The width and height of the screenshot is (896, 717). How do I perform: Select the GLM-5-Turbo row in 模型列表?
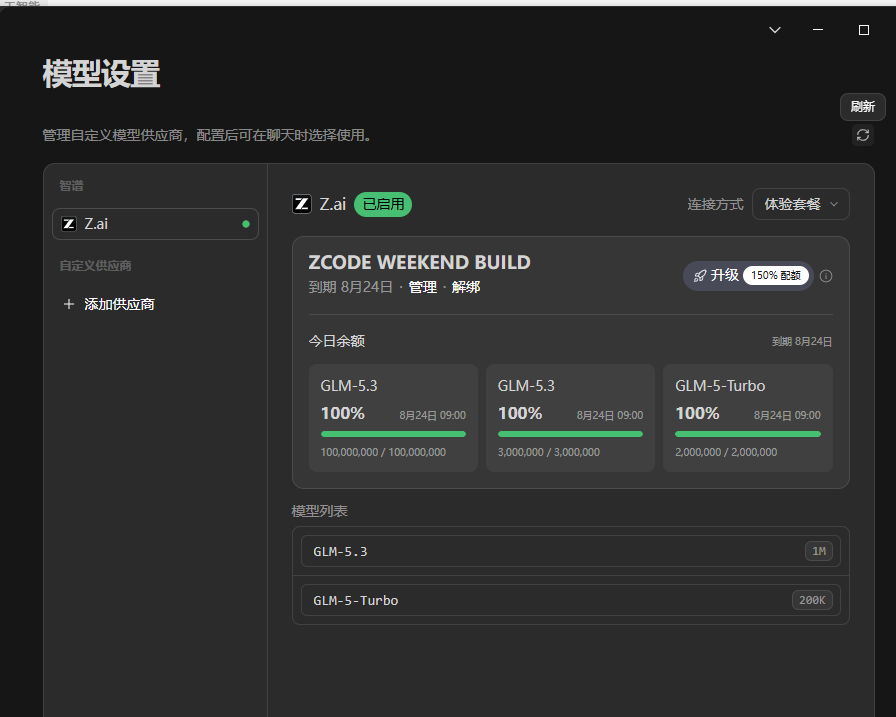(570, 600)
